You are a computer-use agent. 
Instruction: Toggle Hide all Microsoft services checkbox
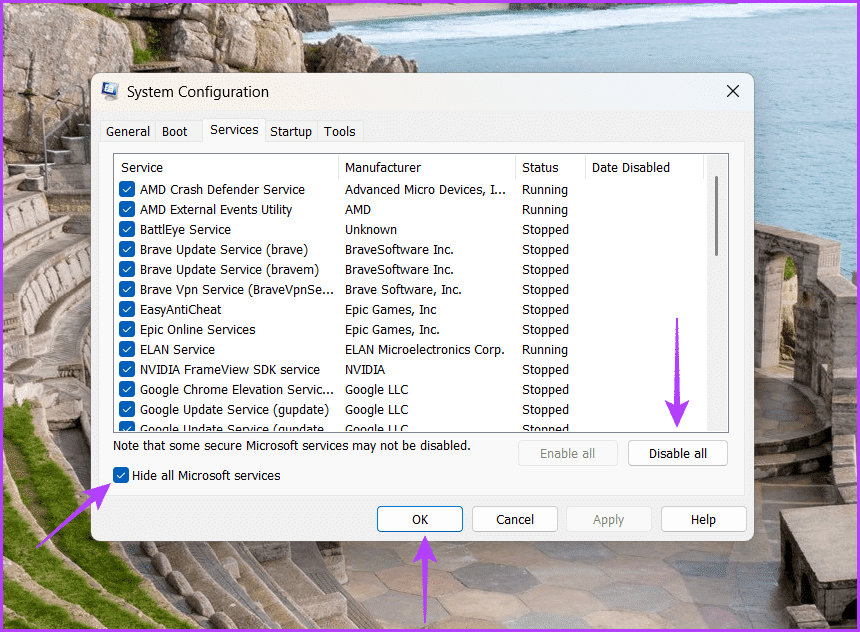pos(121,475)
